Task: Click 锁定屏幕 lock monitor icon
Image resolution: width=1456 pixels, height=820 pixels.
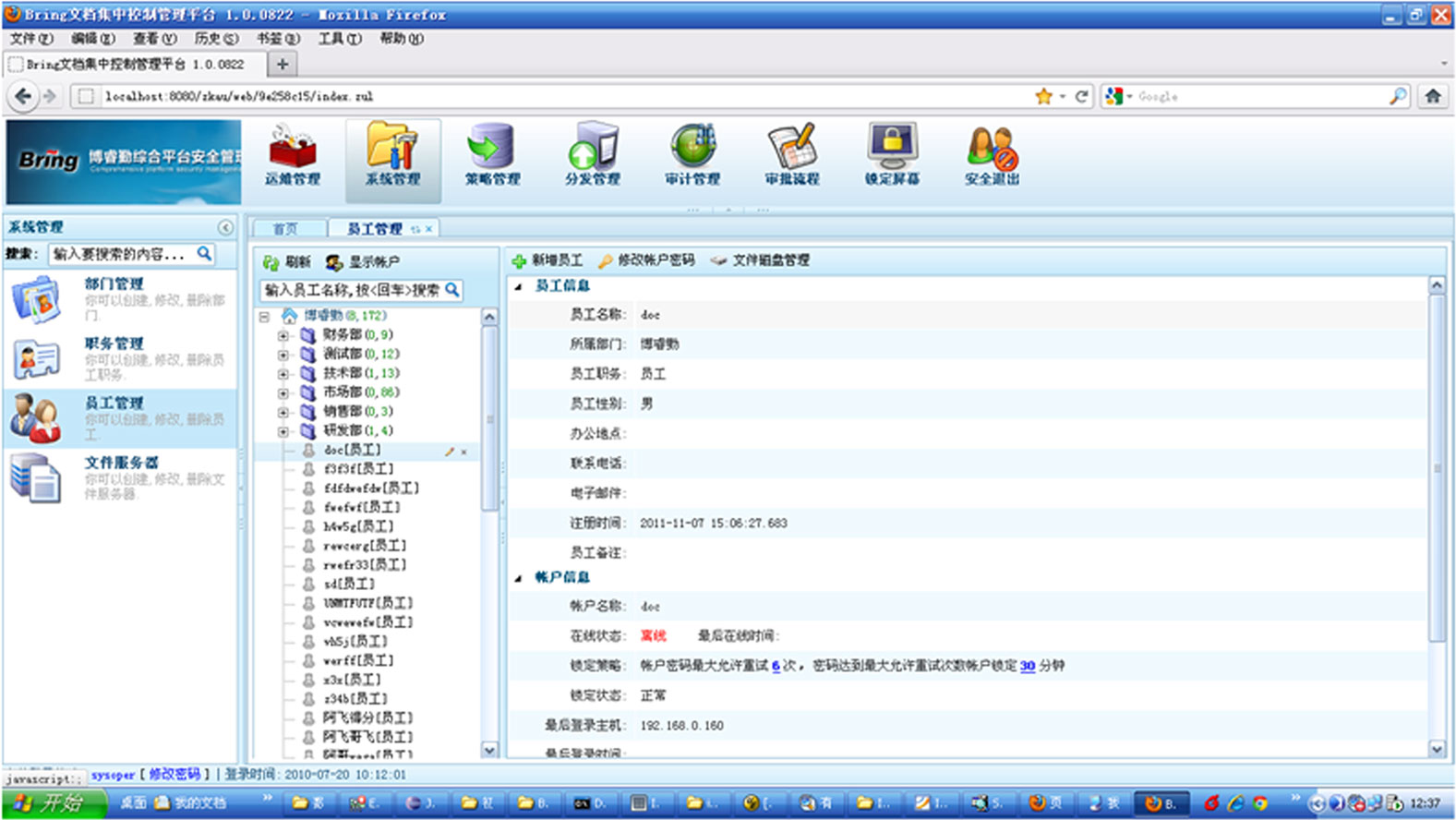Action: 892,156
